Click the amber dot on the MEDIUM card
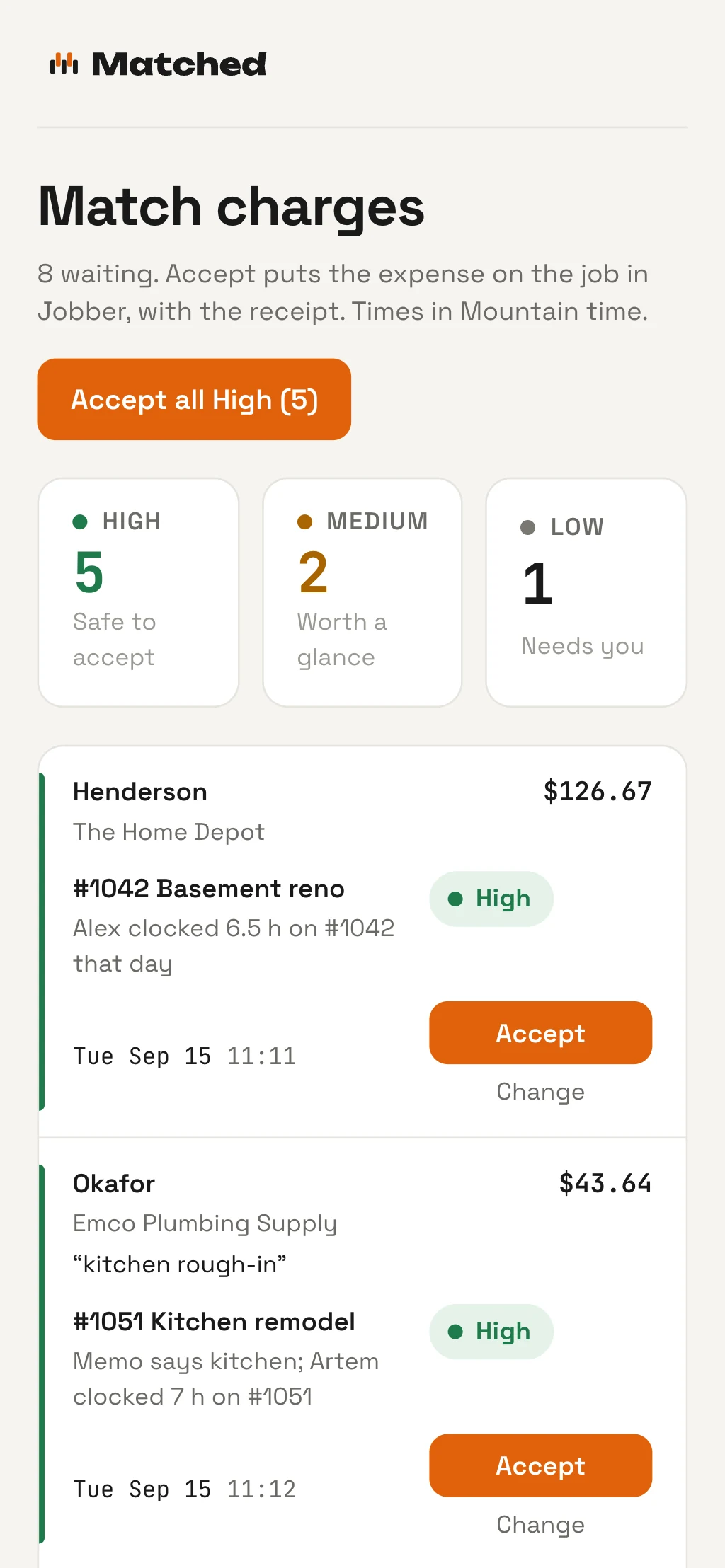The image size is (725, 1568). point(304,521)
